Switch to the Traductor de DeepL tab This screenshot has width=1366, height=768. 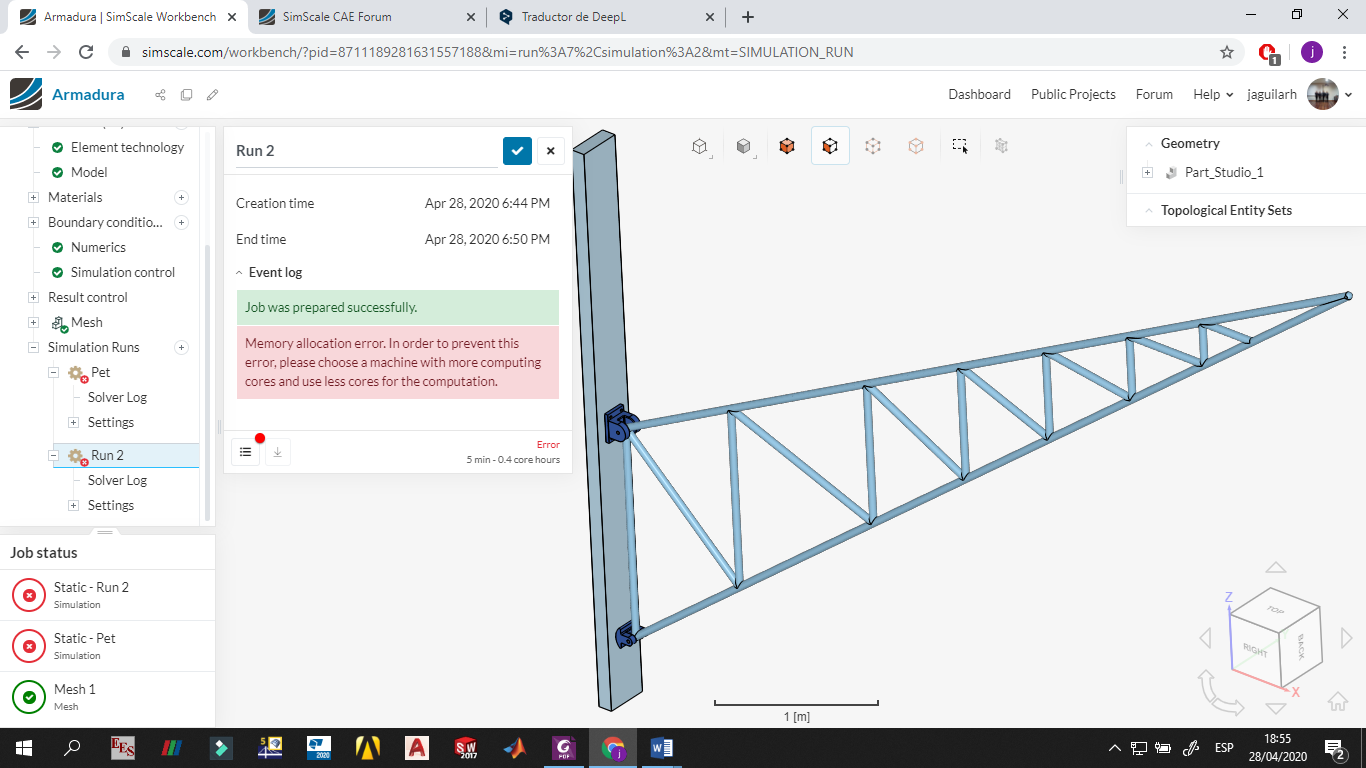pyautogui.click(x=600, y=16)
